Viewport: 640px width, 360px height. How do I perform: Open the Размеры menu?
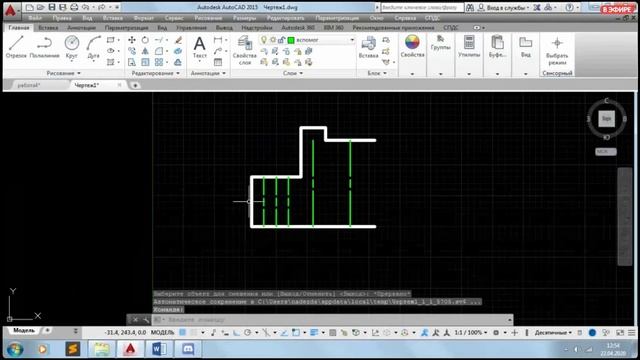[x=244, y=18]
